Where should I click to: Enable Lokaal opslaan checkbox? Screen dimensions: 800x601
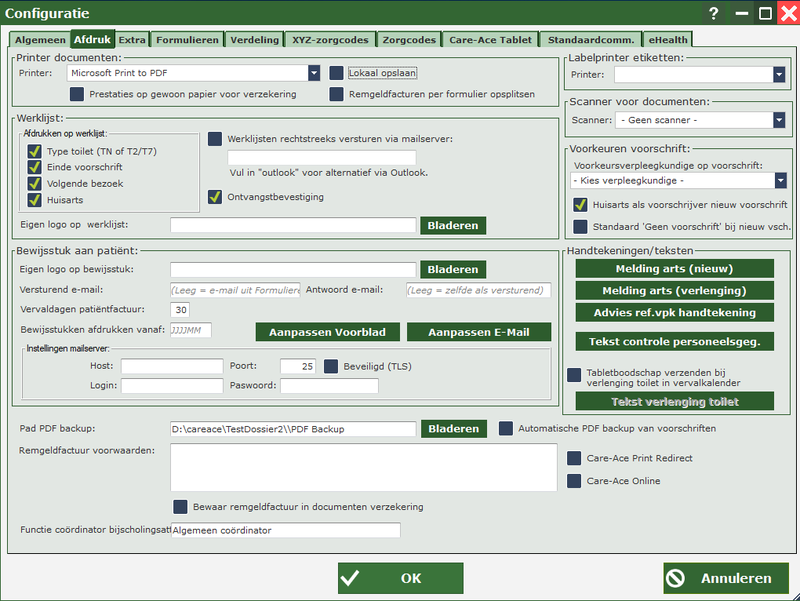[x=336, y=73]
